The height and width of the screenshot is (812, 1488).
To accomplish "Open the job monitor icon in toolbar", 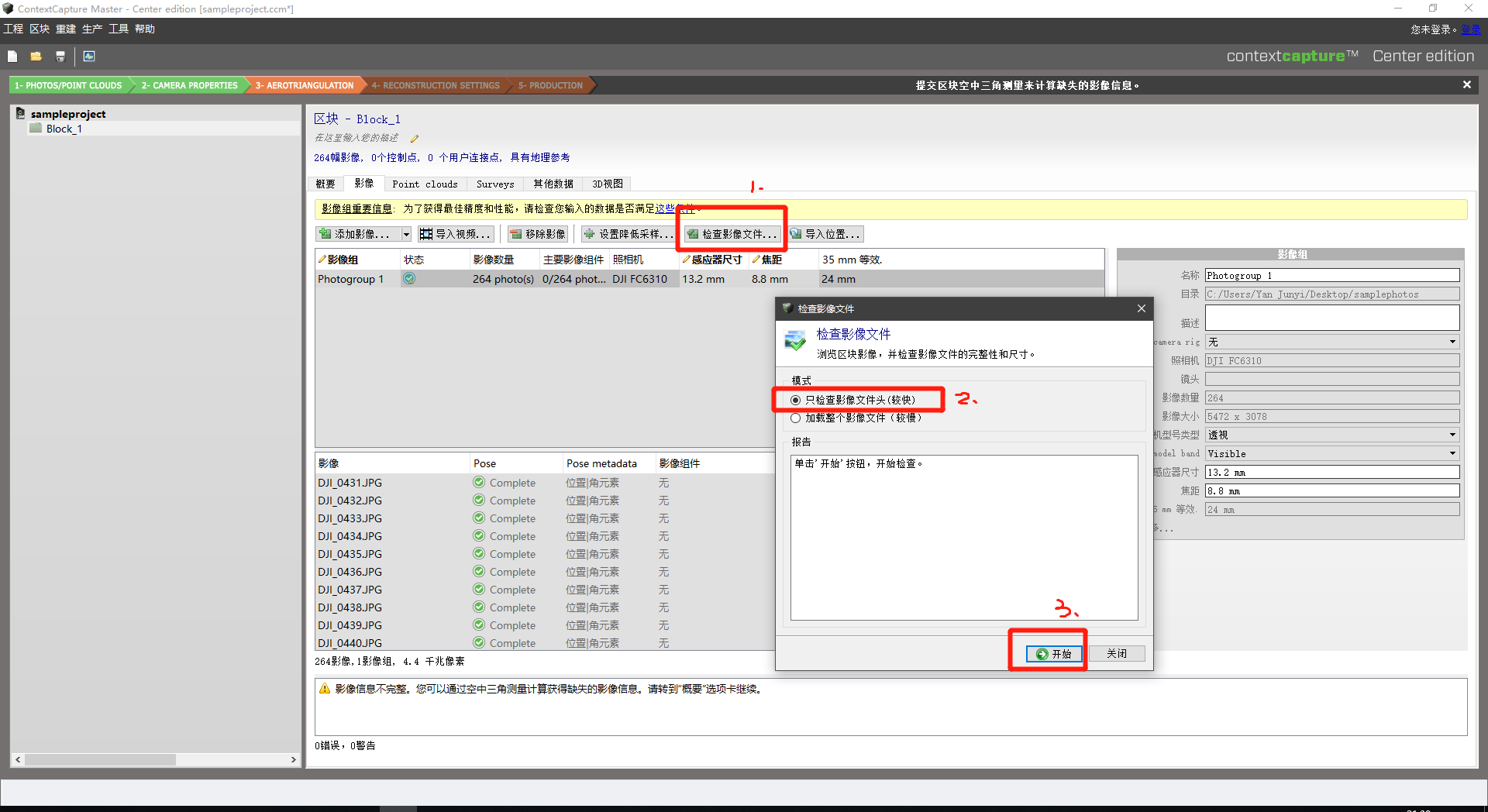I will tap(89, 57).
